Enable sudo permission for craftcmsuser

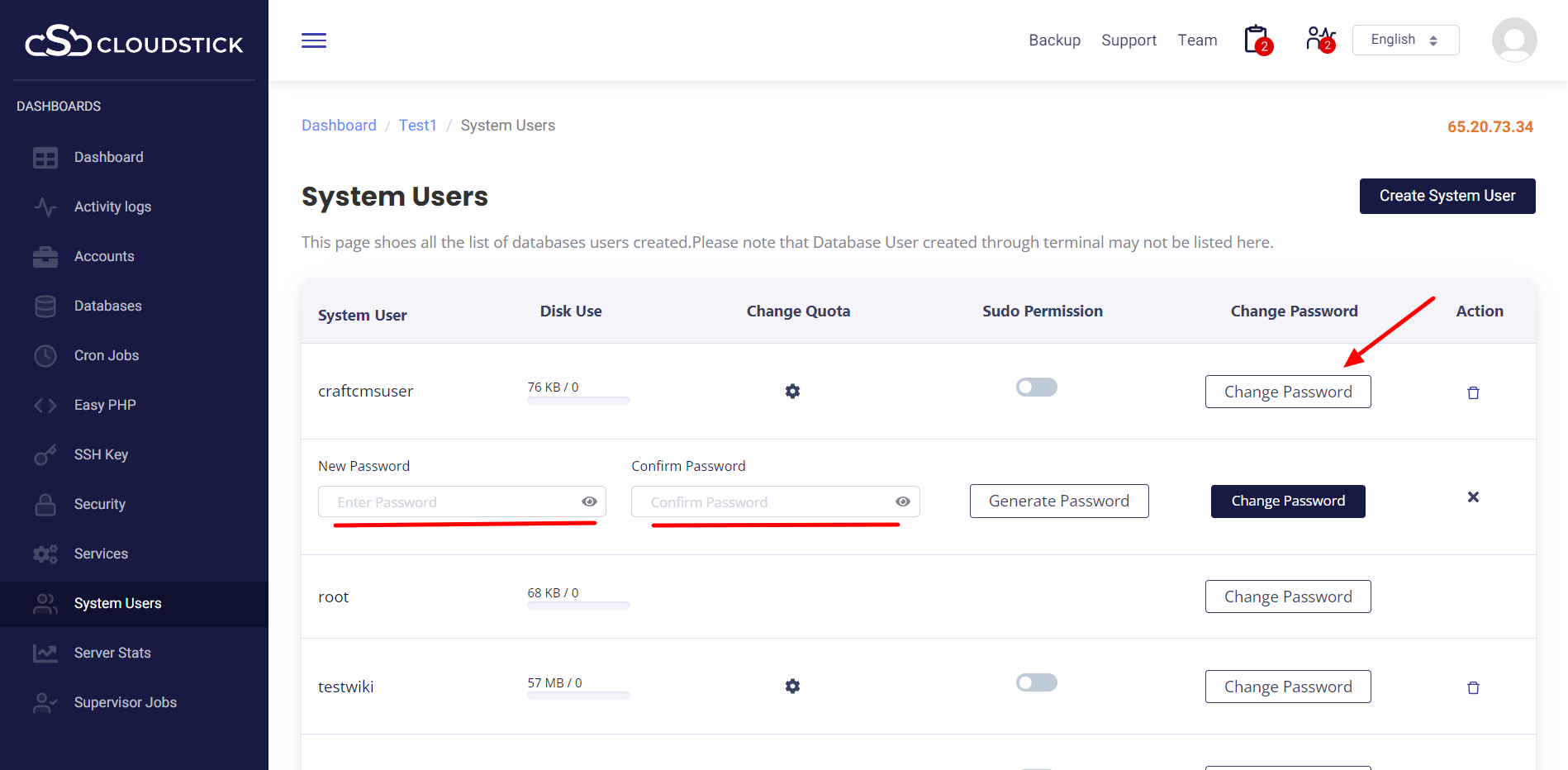tap(1036, 387)
